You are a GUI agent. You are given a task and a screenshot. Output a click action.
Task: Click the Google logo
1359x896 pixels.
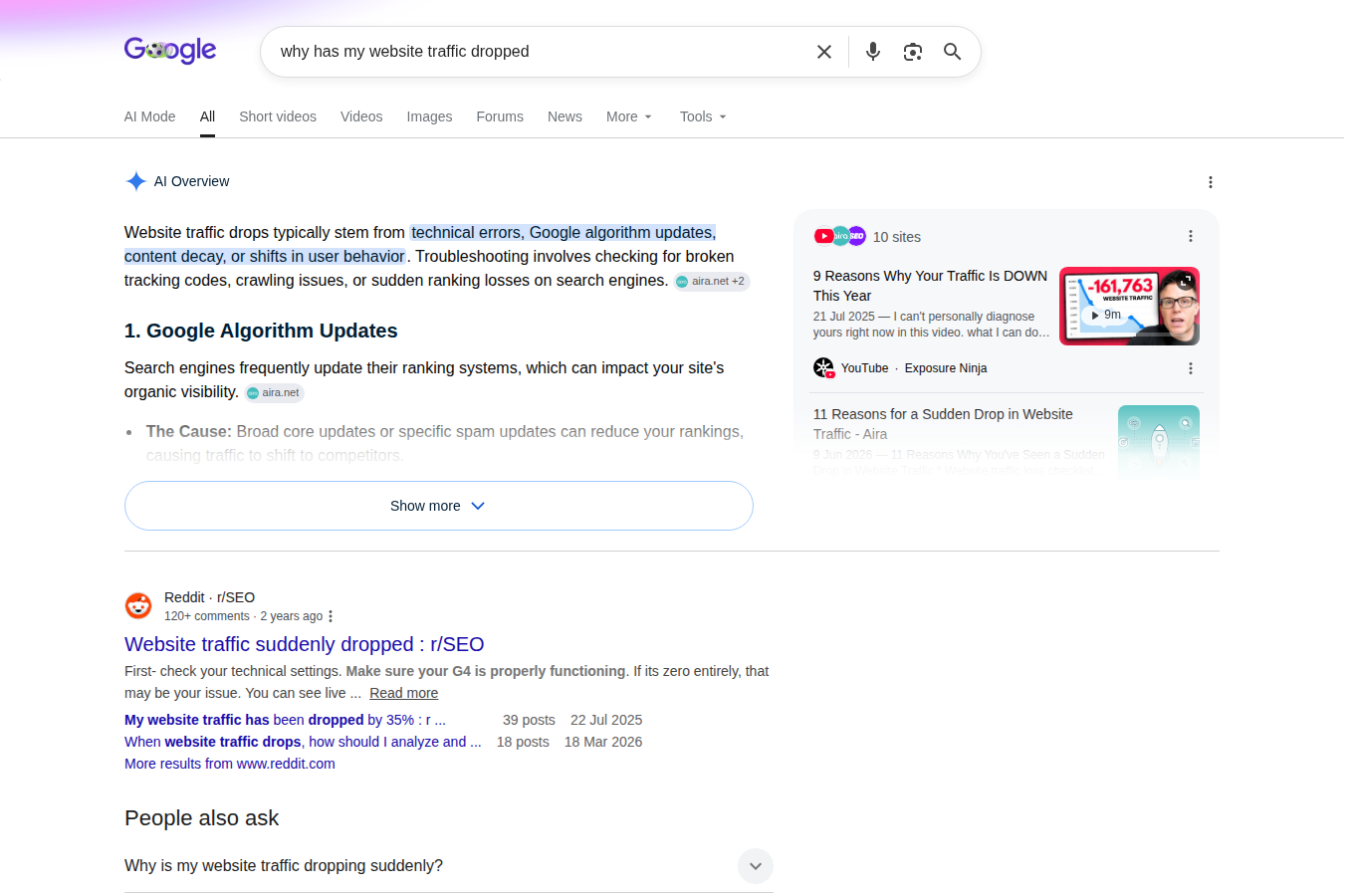pos(170,50)
